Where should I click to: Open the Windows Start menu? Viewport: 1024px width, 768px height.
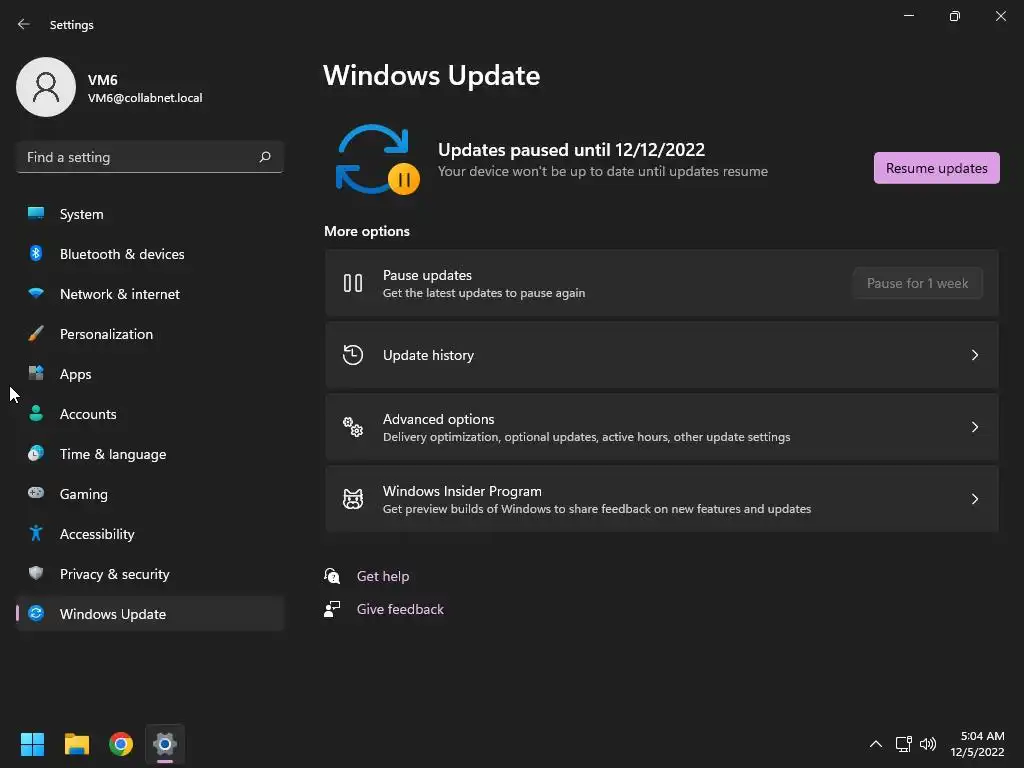click(32, 744)
